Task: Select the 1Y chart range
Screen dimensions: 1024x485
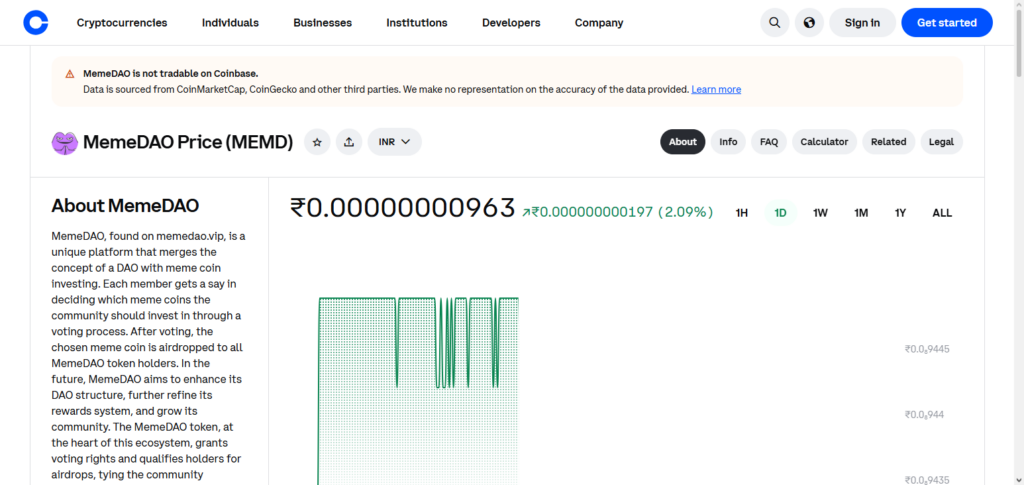Action: point(901,213)
